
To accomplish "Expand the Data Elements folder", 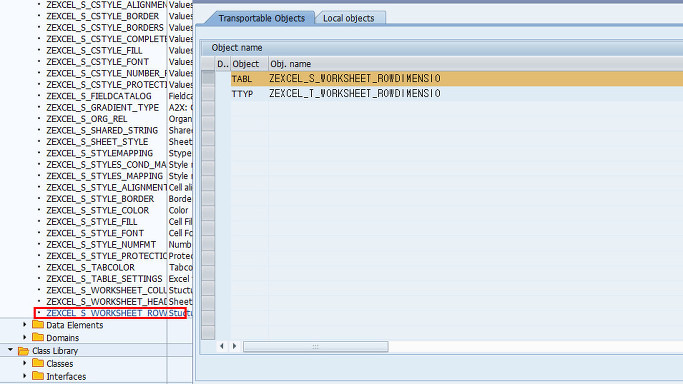I will point(24,325).
